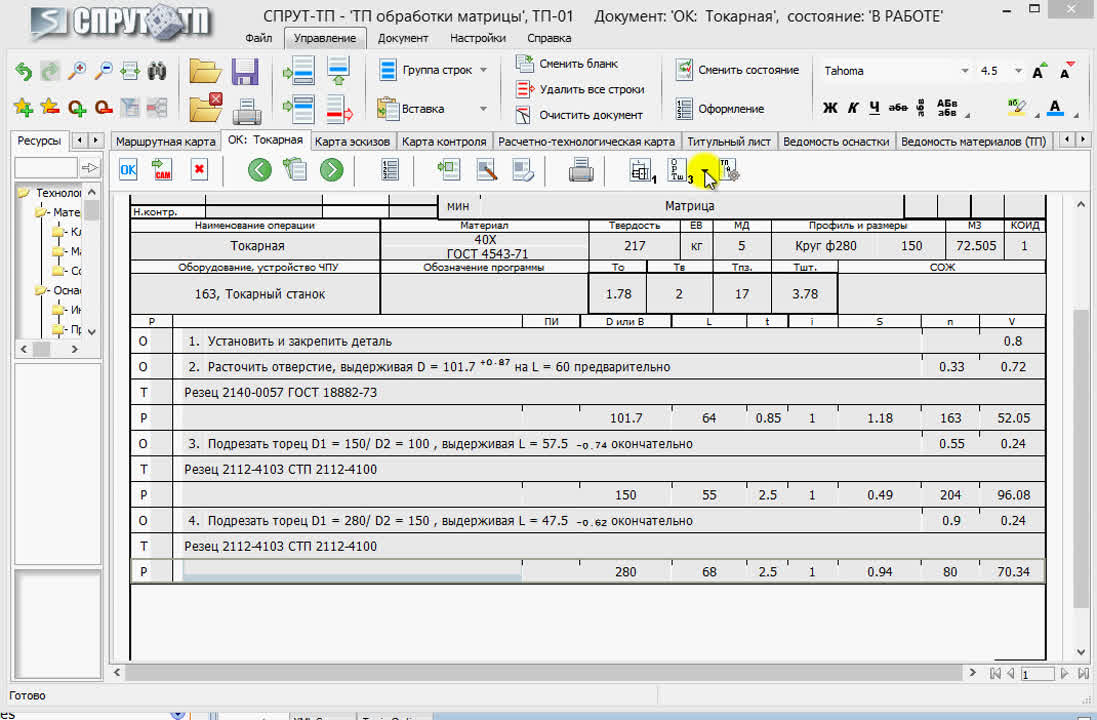Click the resources search input field
This screenshot has height=720, width=1097.
pyautogui.click(x=46, y=167)
